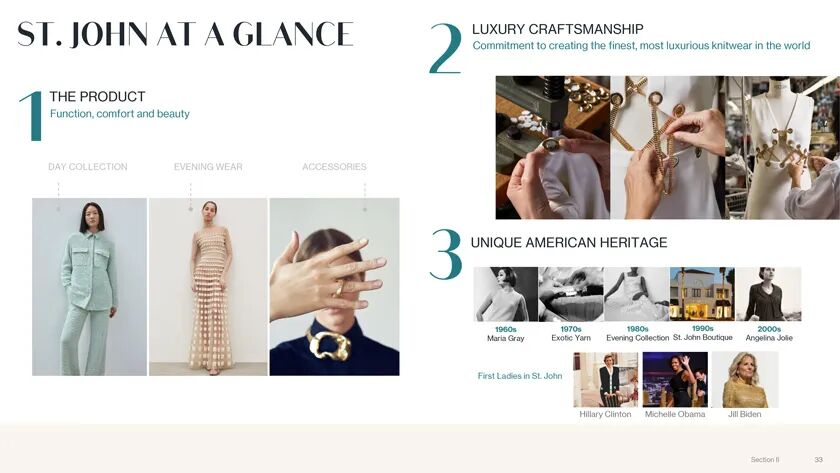840x473 pixels.
Task: Click the Unique American Heritage heading
Action: 569,243
